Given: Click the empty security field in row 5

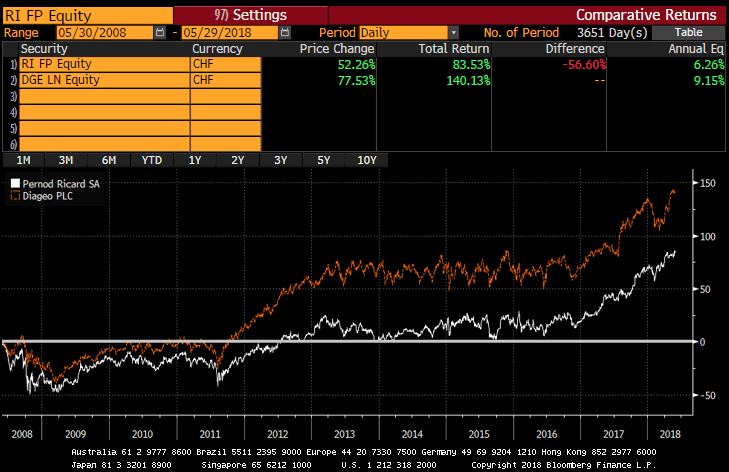Looking at the screenshot, I should 104,128.
